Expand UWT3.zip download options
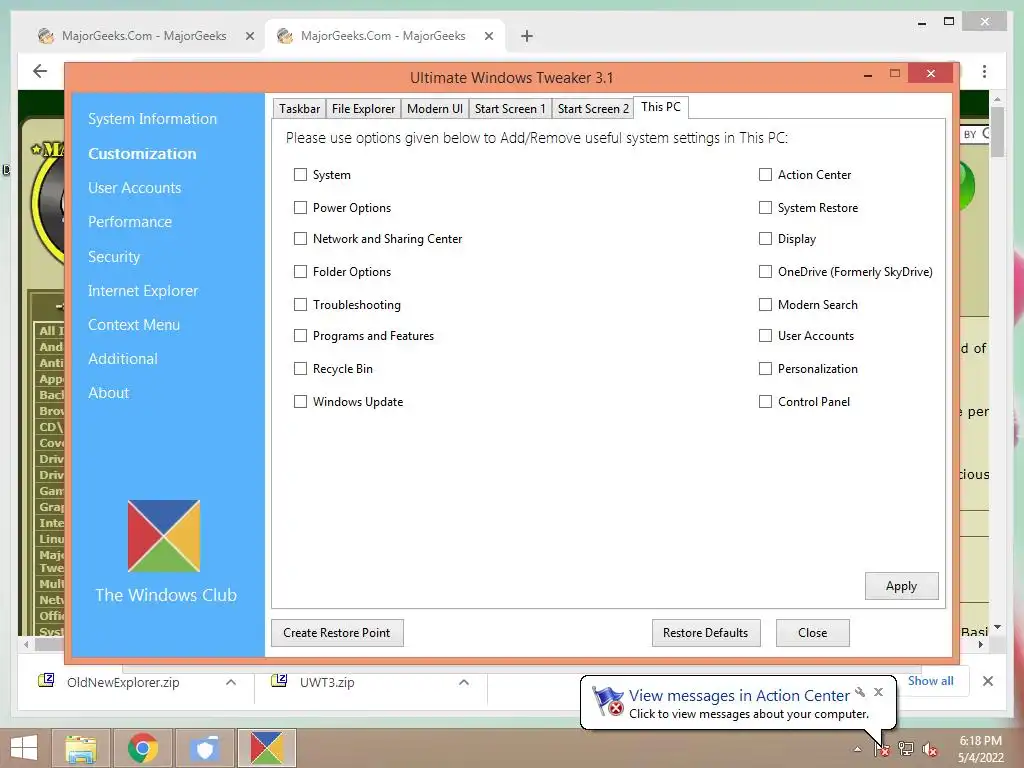This screenshot has height=768, width=1024. [x=464, y=682]
